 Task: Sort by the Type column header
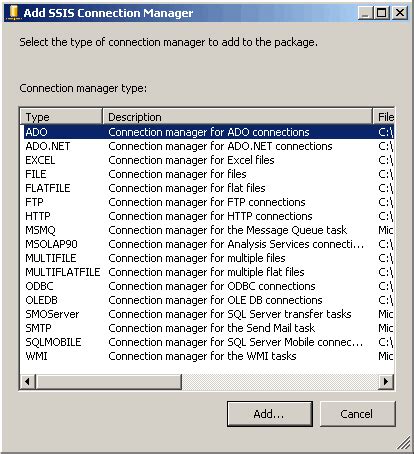tap(61, 117)
